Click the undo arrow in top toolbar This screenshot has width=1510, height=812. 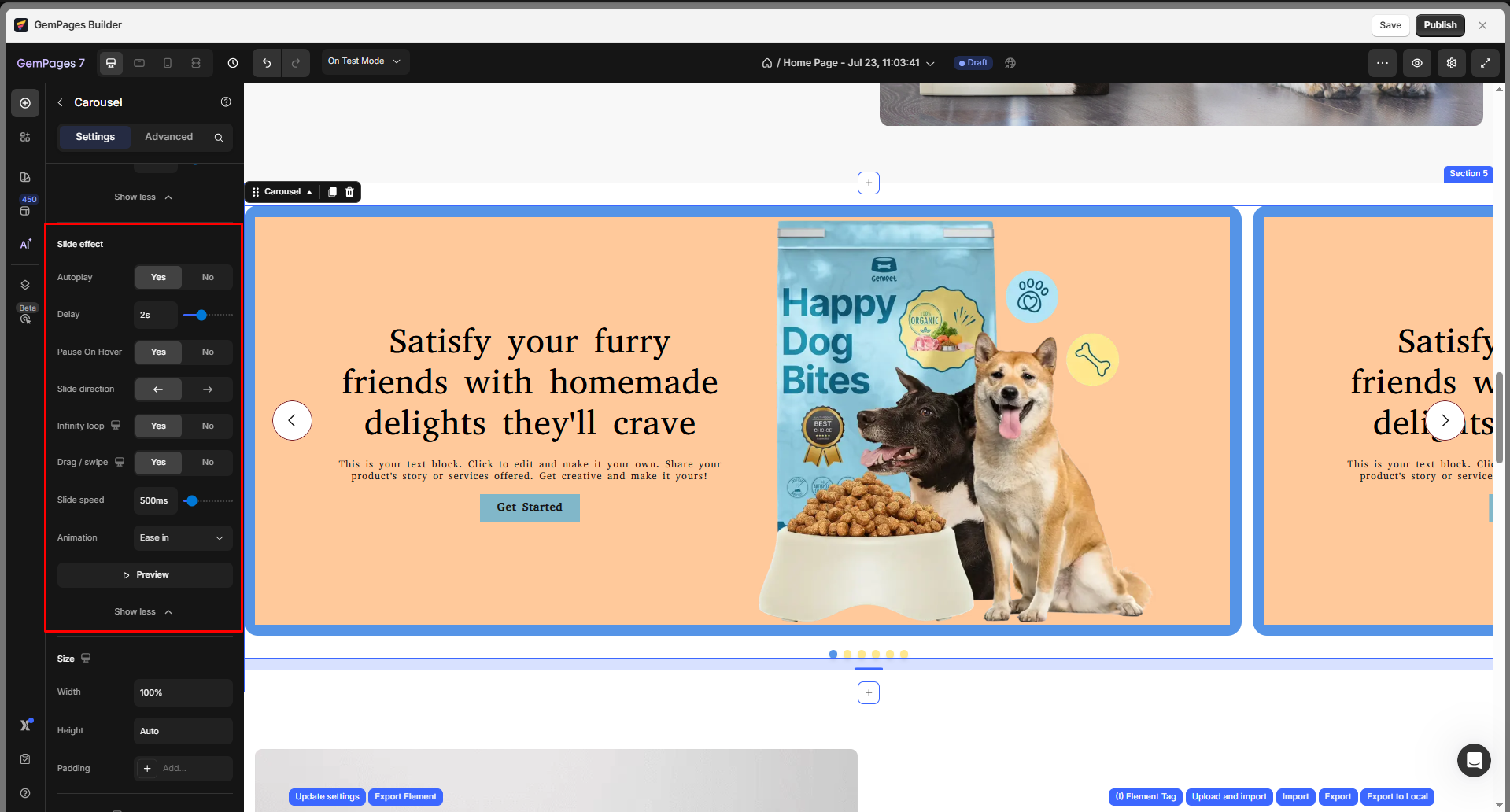(267, 63)
